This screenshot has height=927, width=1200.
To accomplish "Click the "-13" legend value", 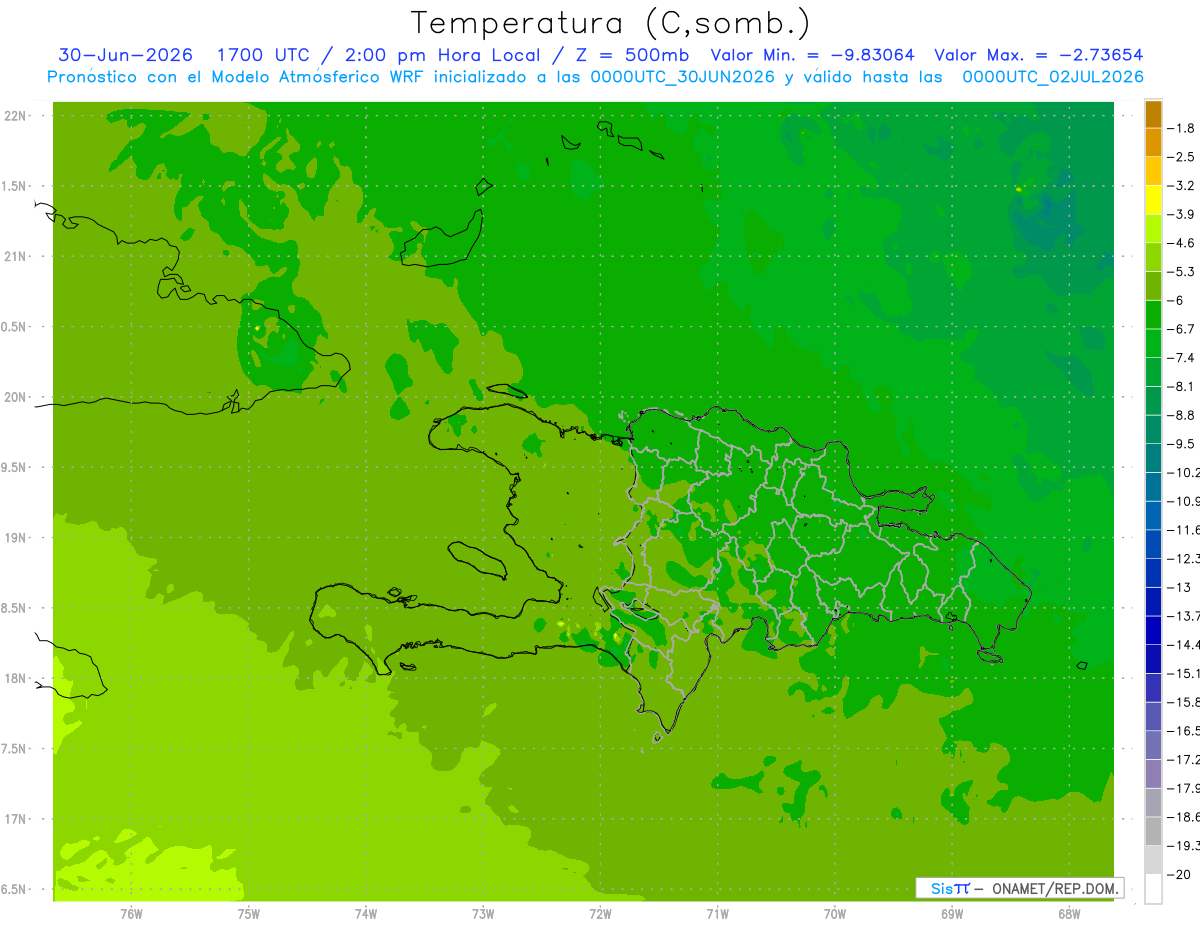I will (x=1178, y=587).
